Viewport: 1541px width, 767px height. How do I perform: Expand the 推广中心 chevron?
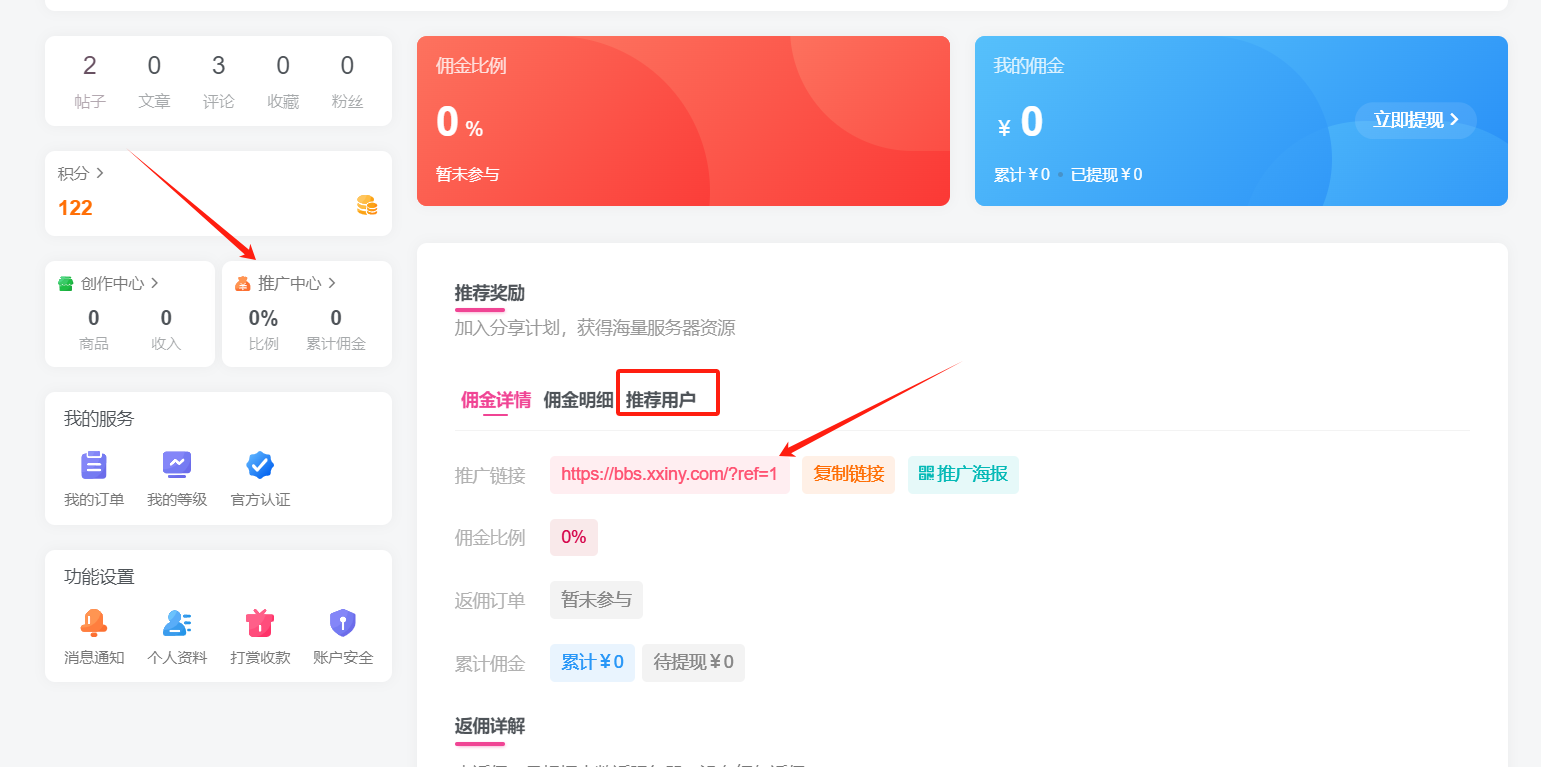pos(332,284)
